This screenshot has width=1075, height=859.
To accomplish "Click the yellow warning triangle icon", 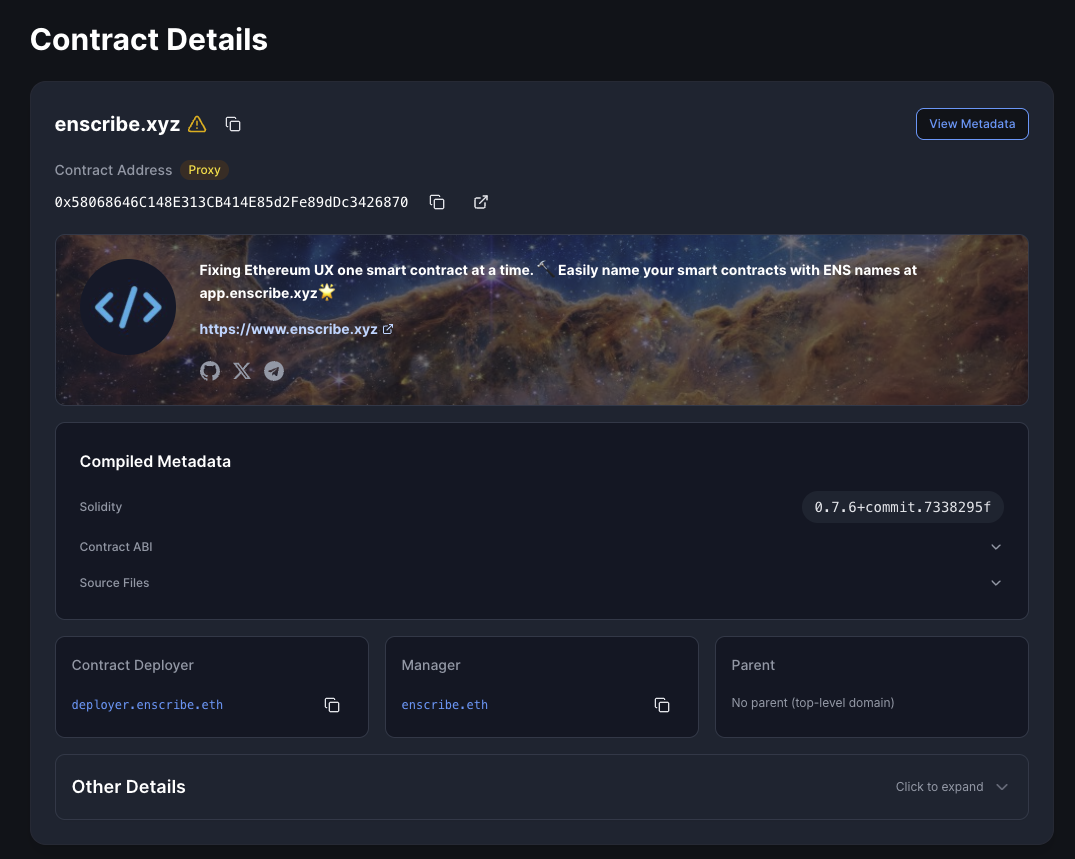I will coord(197,124).
